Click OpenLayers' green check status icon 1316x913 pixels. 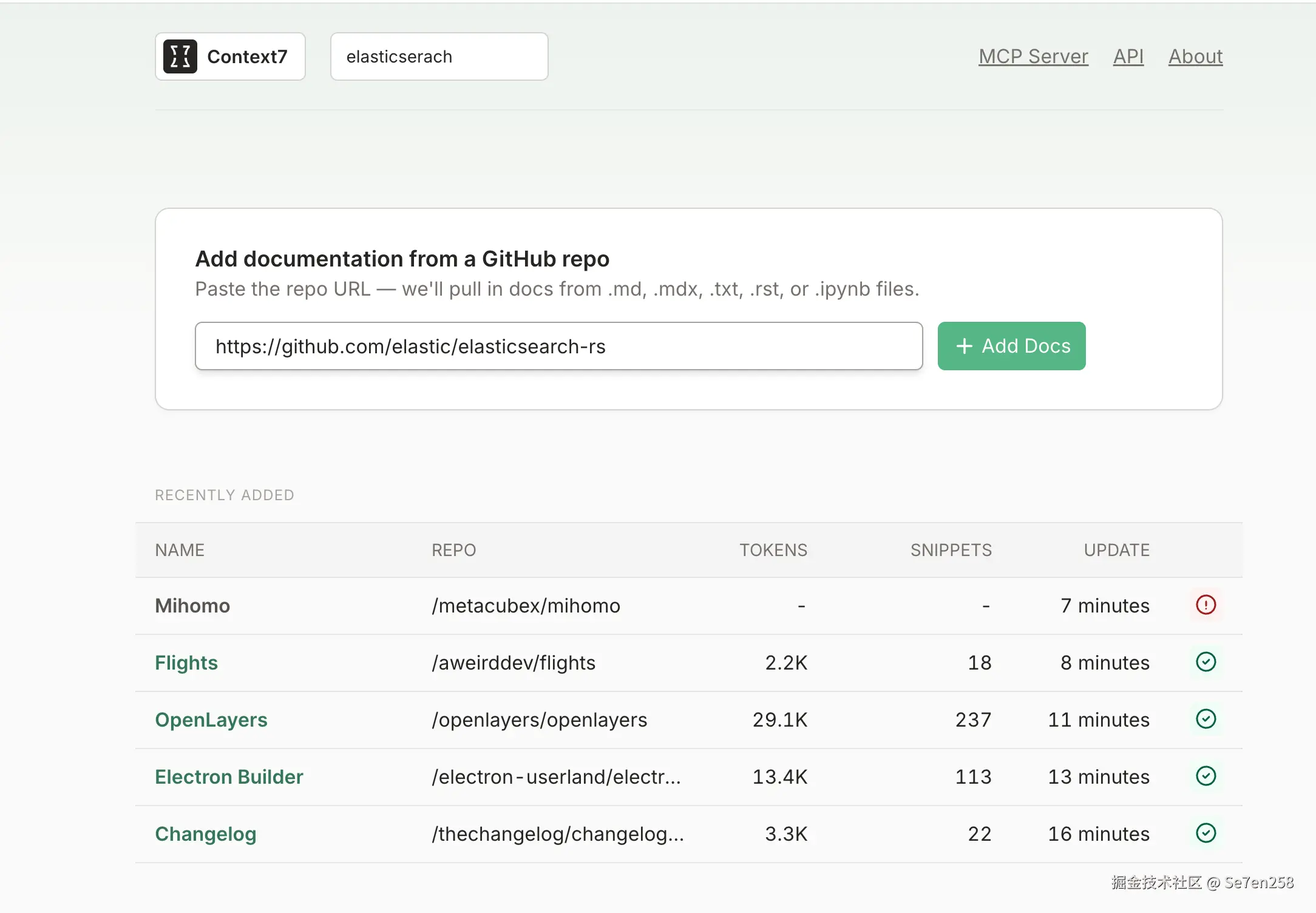click(x=1206, y=719)
